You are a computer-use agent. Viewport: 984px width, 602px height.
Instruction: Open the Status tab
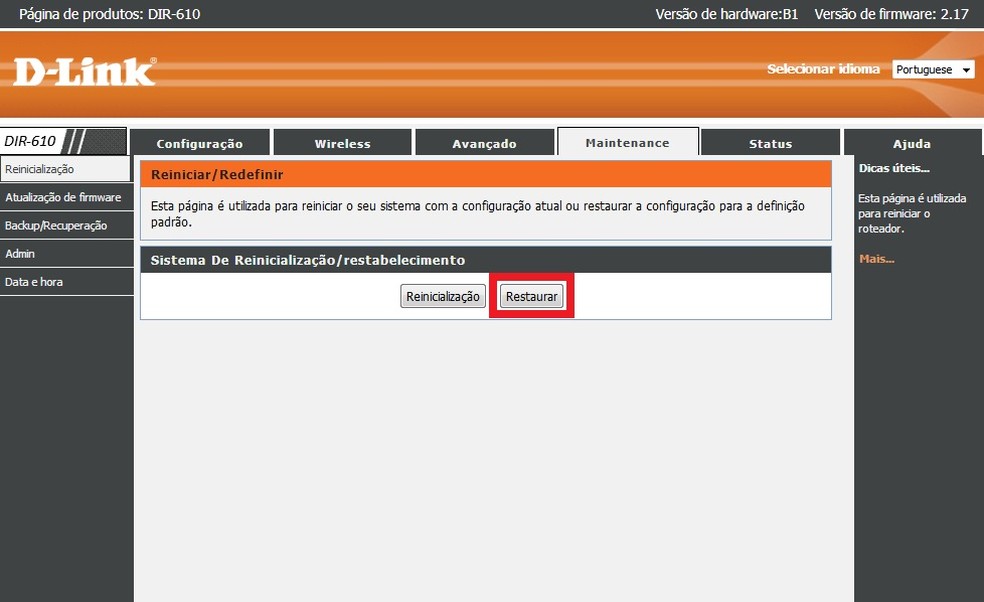click(771, 143)
